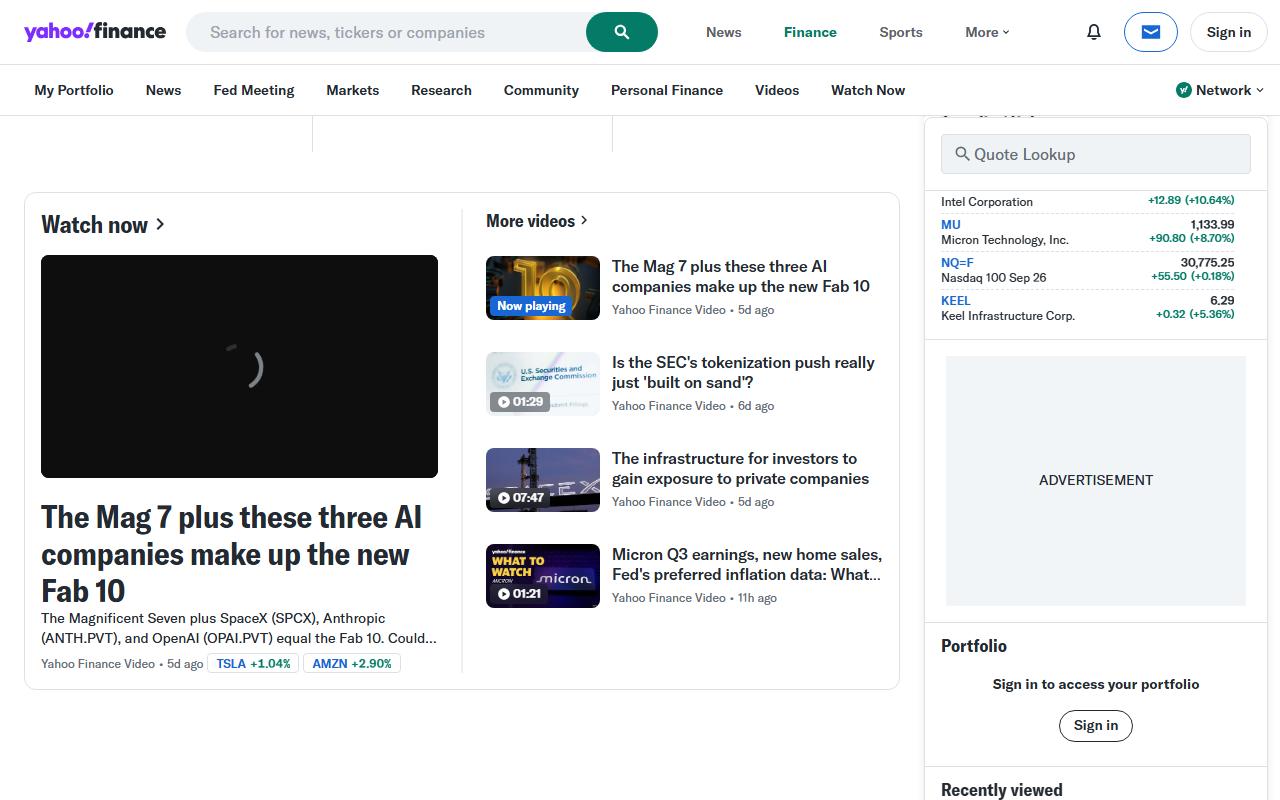The height and width of the screenshot is (800, 1280).
Task: Click the MU change +90.80 (+8.70%)
Action: tap(1192, 238)
